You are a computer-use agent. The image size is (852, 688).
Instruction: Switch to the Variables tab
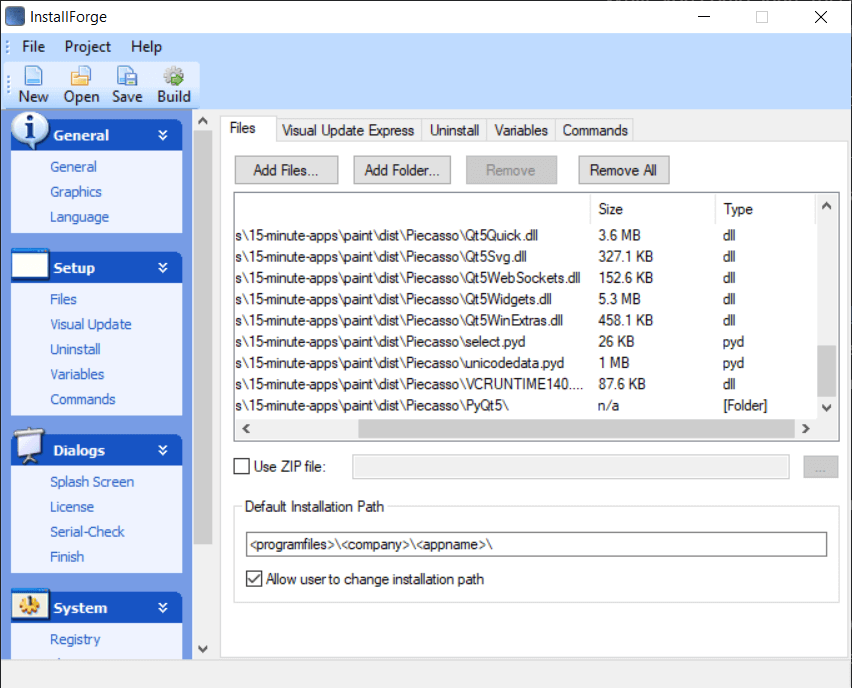521,130
